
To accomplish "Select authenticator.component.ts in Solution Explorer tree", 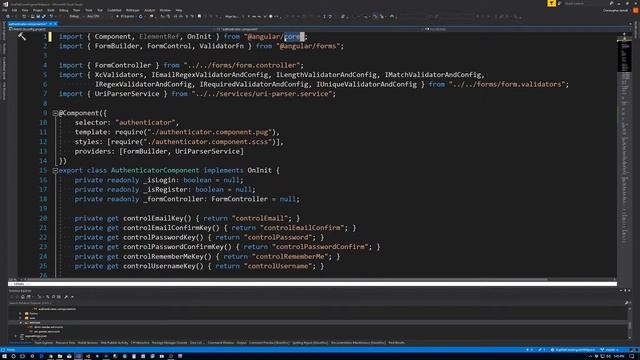I will coord(57,309).
